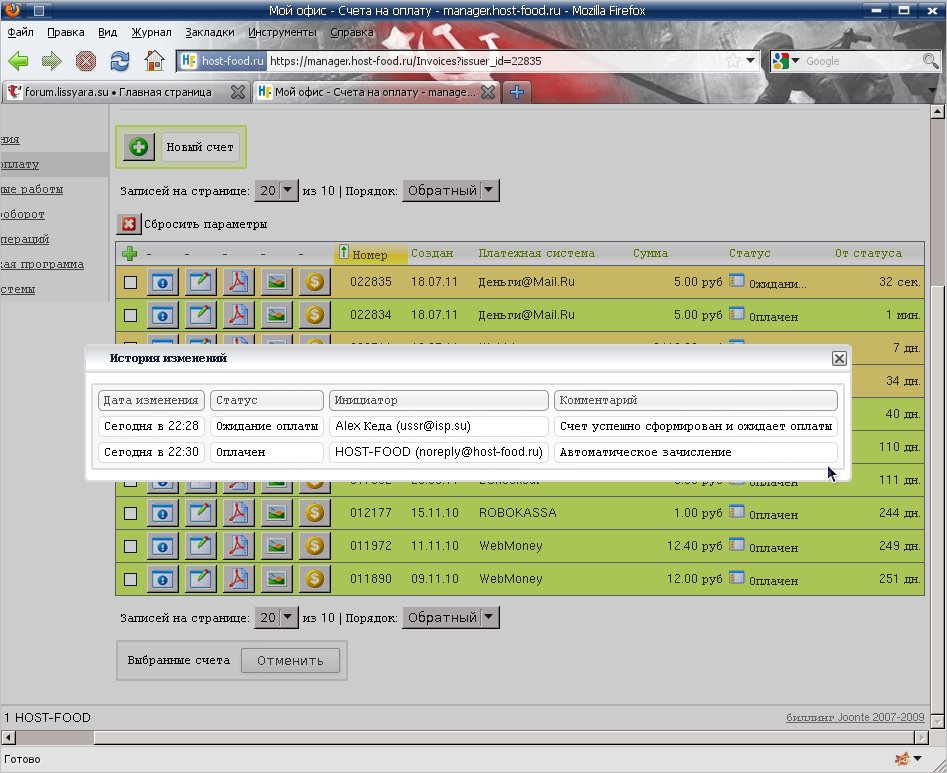This screenshot has width=947, height=773.
Task: Check the box for invoice 022834
Action: pyautogui.click(x=130, y=315)
